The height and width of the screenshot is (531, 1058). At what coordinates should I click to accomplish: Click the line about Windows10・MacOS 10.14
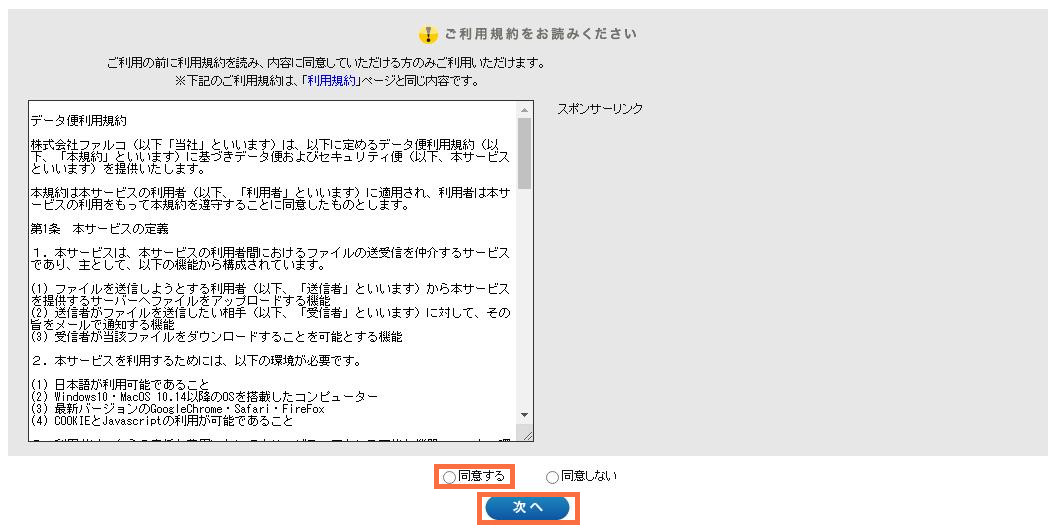point(204,397)
